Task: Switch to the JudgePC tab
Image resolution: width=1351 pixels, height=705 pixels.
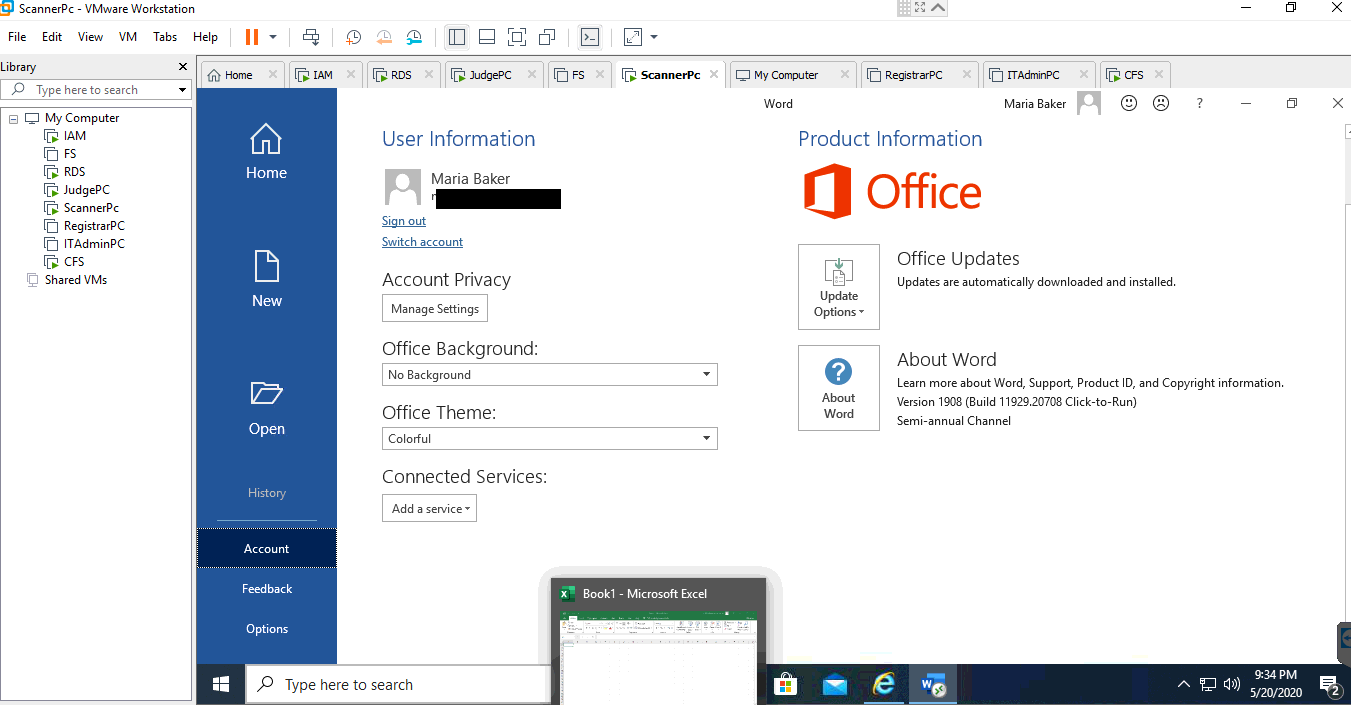Action: pos(490,75)
